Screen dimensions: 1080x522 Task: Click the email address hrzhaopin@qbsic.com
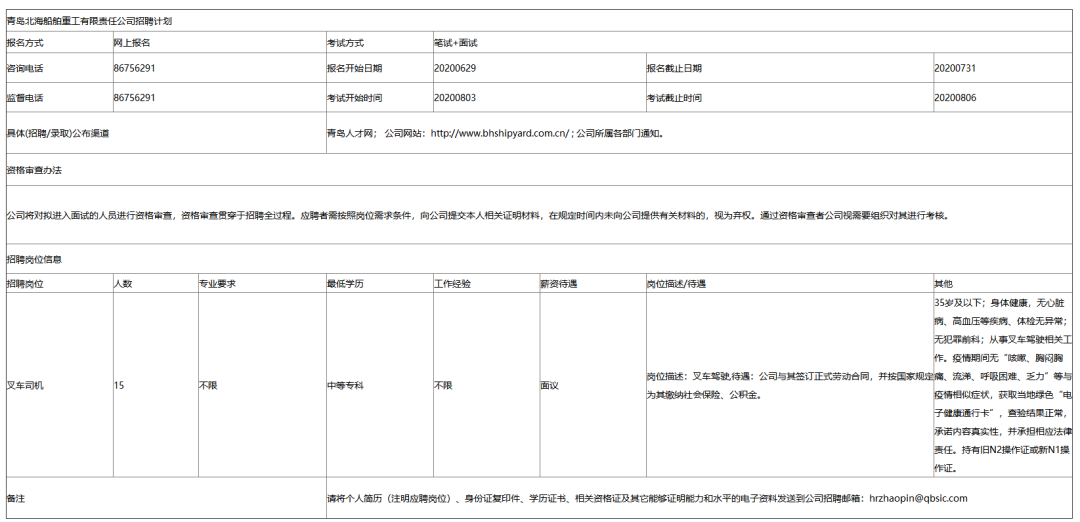(918, 498)
